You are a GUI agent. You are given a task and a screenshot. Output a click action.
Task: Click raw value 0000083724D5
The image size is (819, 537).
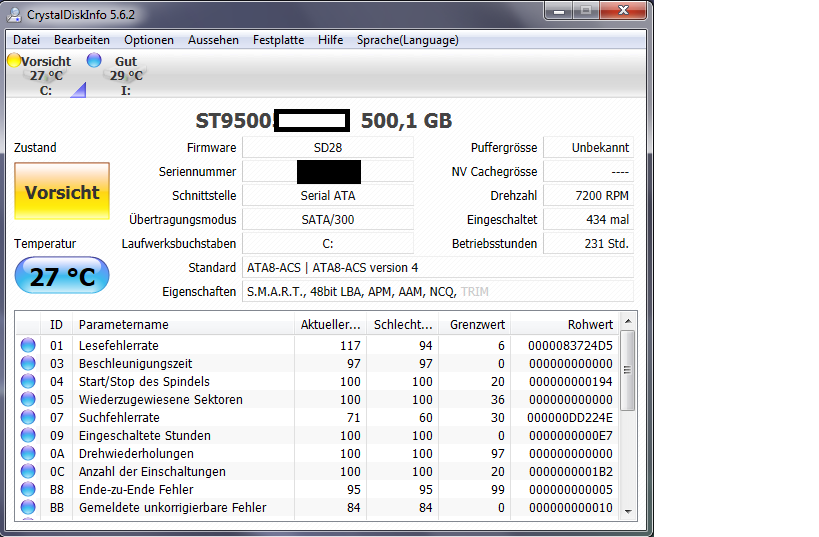(x=570, y=345)
